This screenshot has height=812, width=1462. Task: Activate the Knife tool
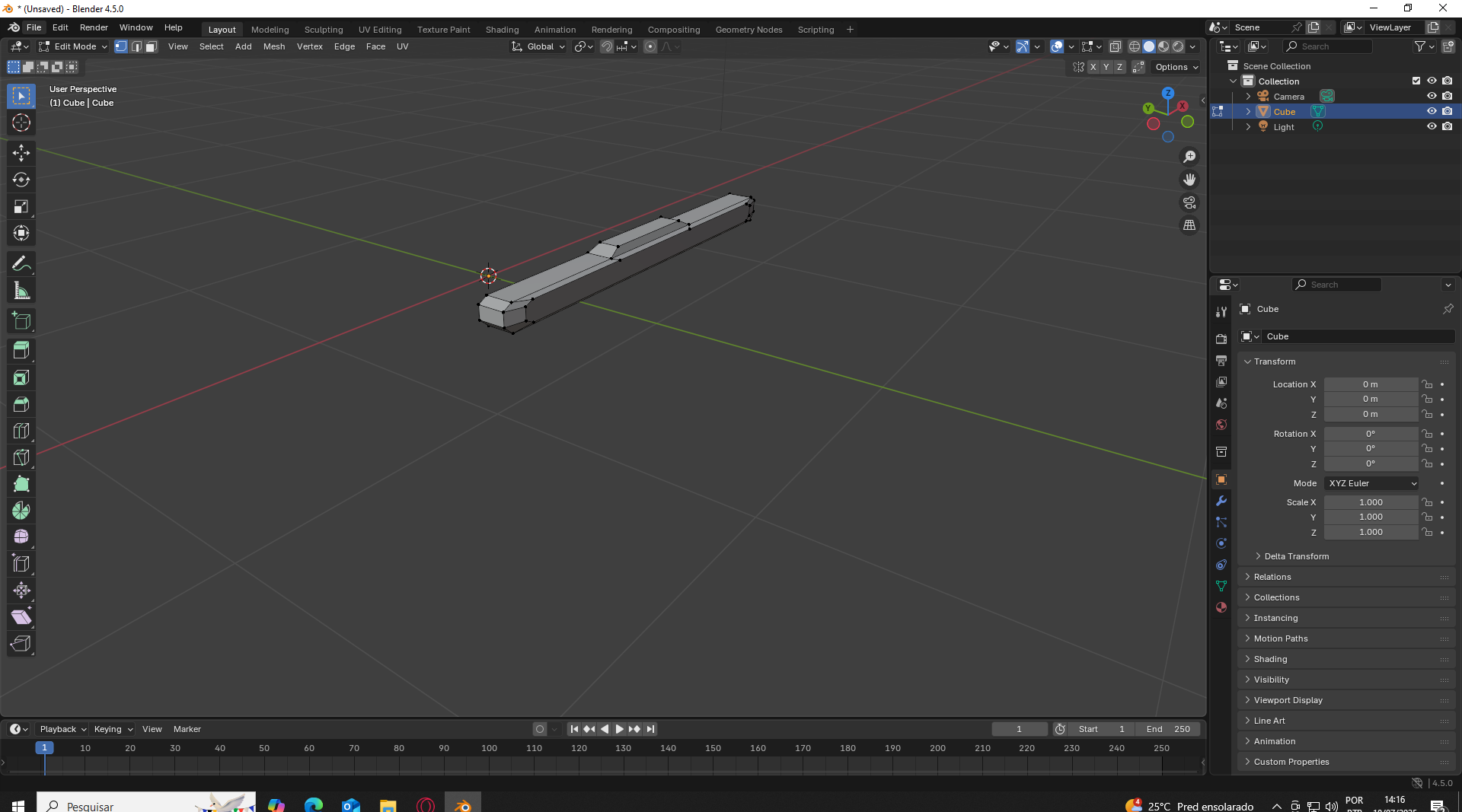[21, 457]
